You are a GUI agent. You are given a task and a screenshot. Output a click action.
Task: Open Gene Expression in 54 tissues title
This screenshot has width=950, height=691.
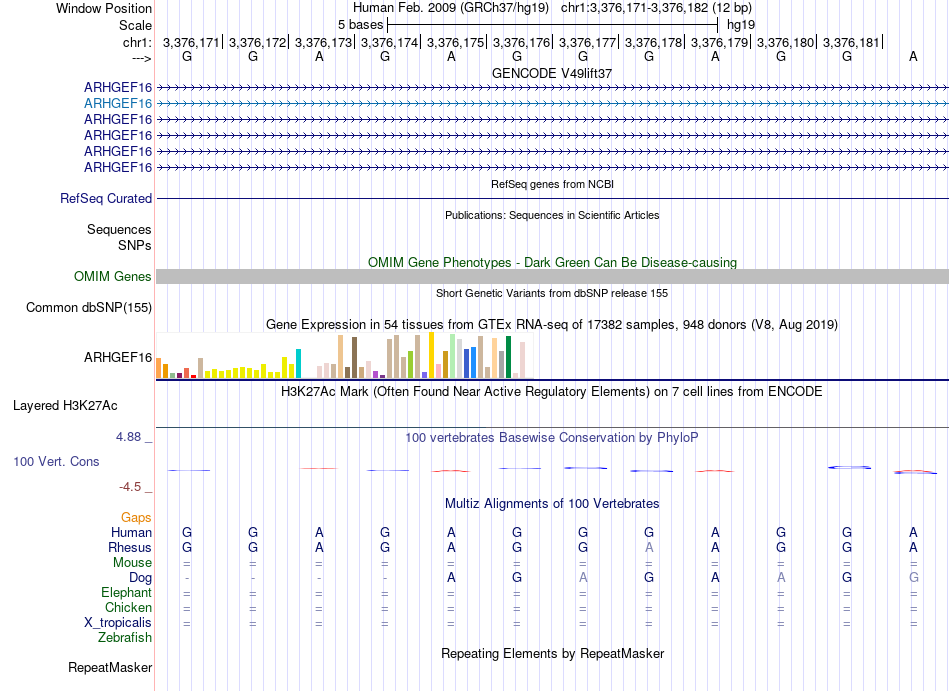[552, 325]
